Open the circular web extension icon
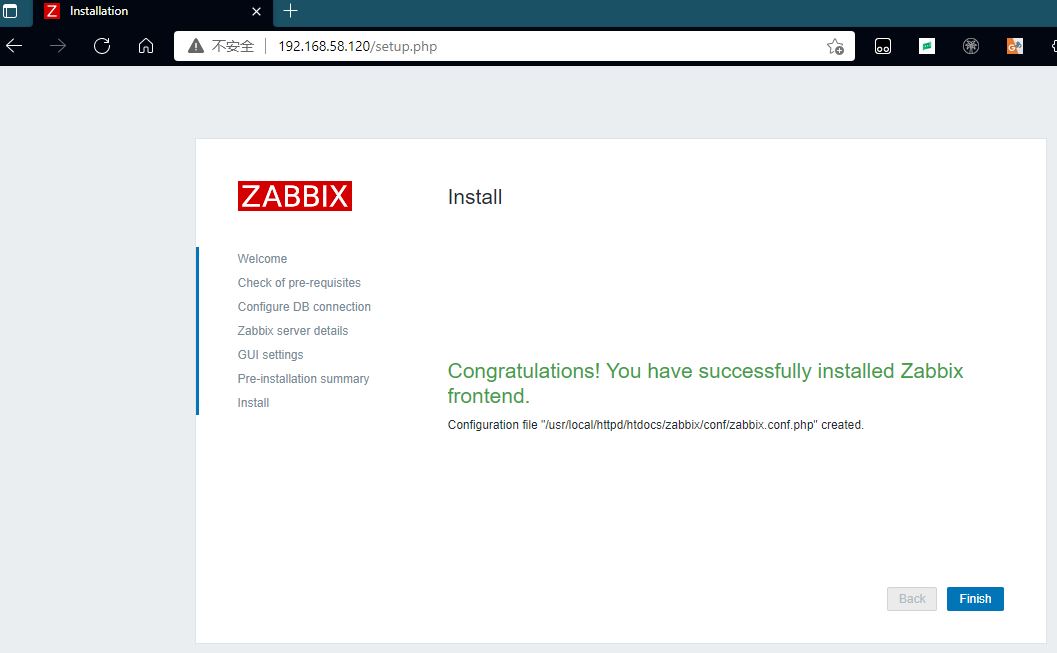This screenshot has height=653, width=1057. (971, 46)
